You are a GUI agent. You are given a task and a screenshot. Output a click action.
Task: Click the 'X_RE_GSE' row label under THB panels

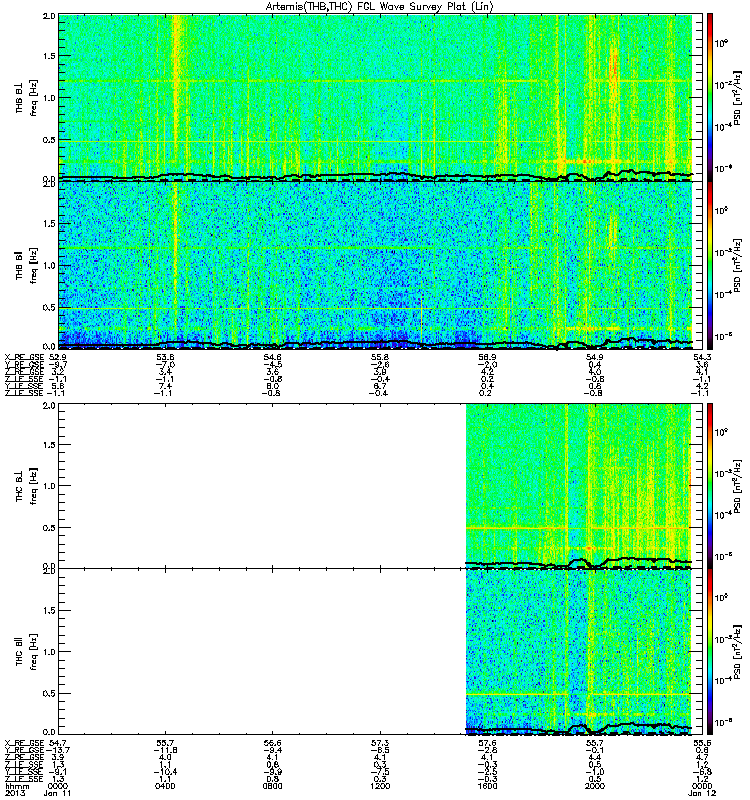(24, 357)
